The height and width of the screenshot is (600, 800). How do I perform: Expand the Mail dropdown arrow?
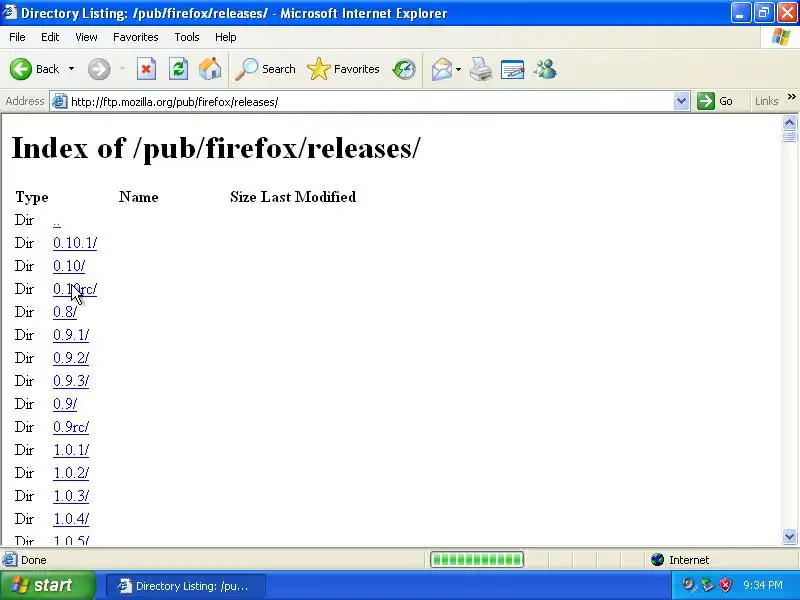pos(458,69)
